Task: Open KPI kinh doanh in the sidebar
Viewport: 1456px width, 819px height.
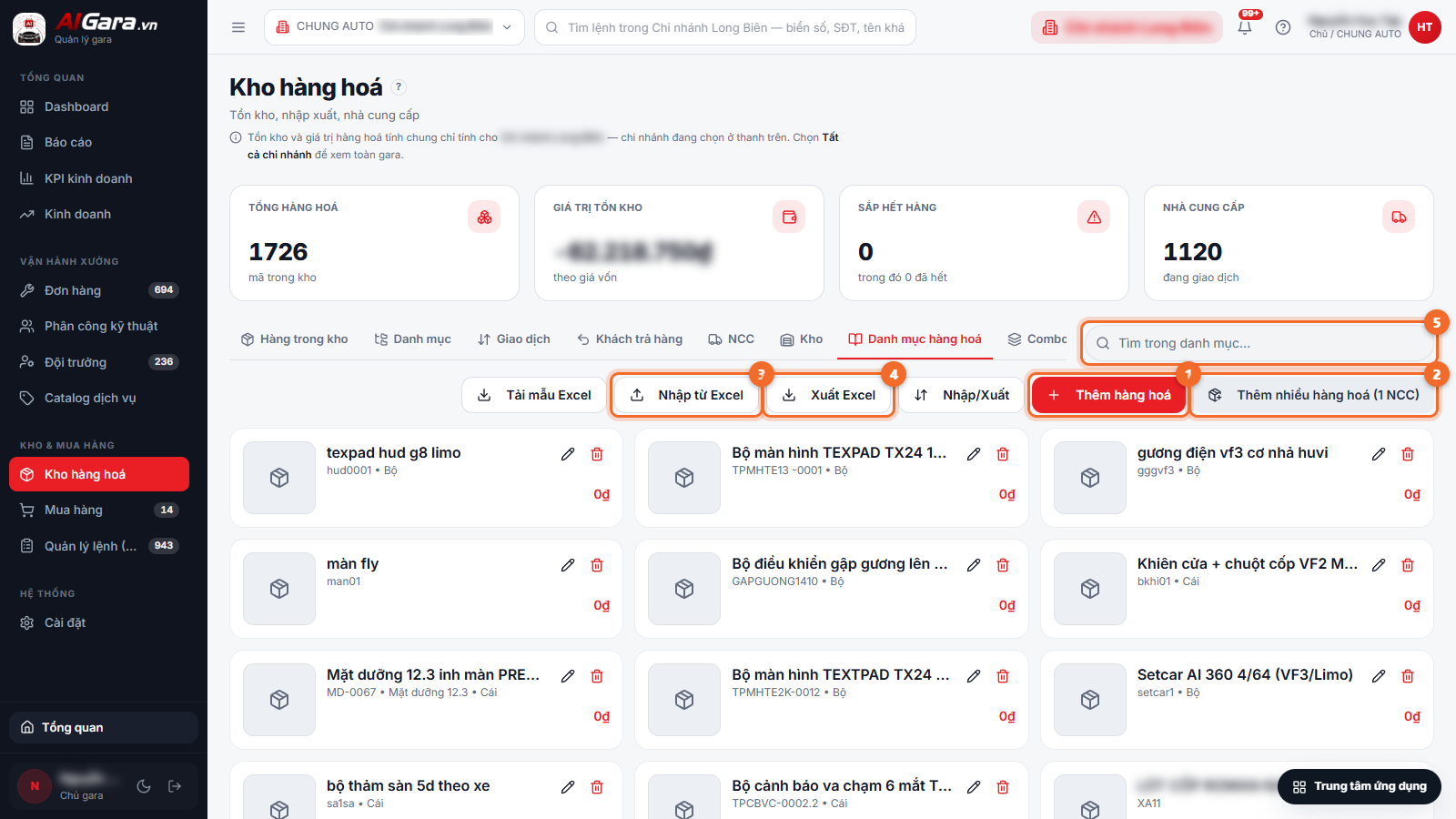Action: click(99, 178)
